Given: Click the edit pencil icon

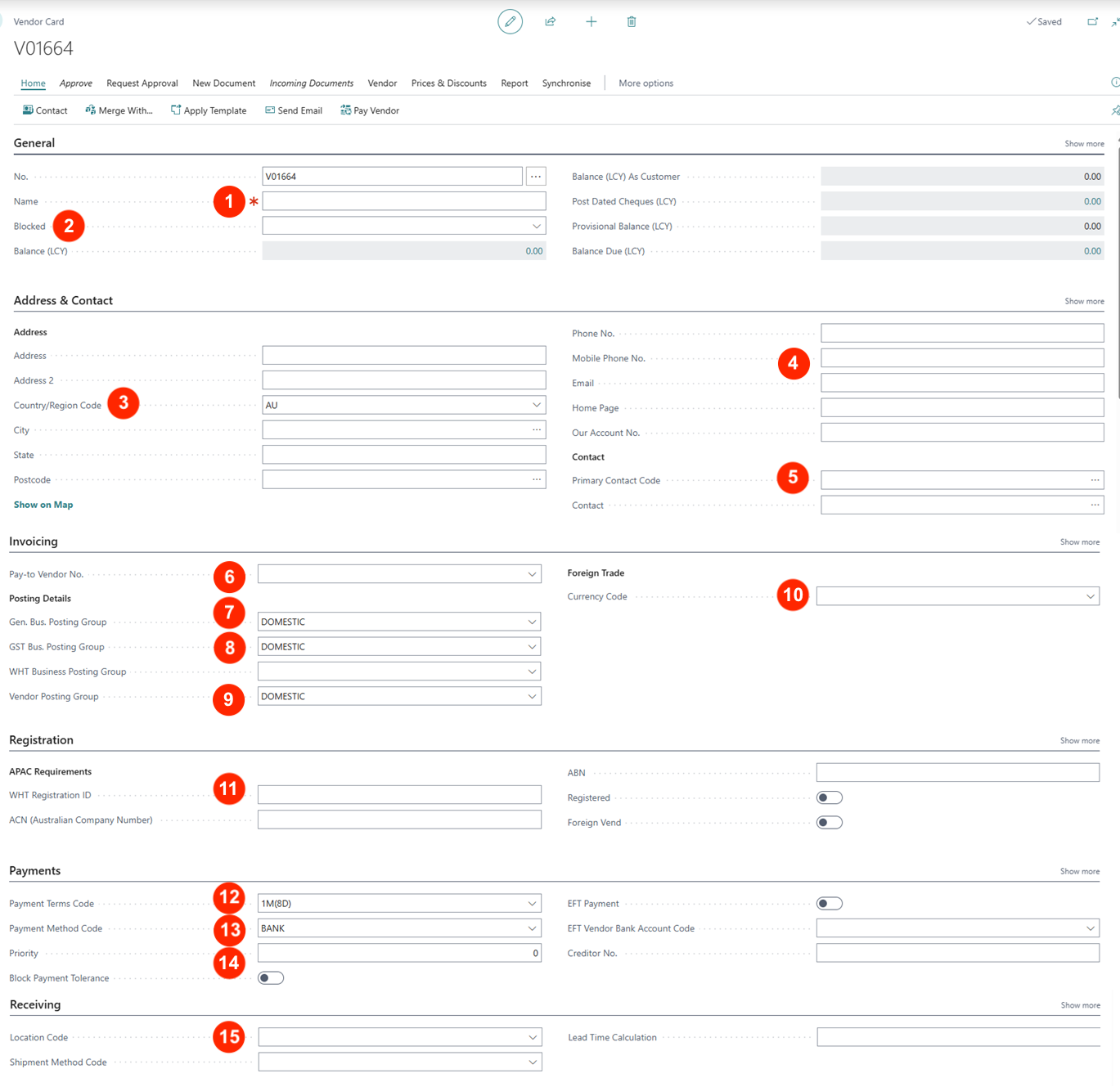Looking at the screenshot, I should (x=510, y=22).
